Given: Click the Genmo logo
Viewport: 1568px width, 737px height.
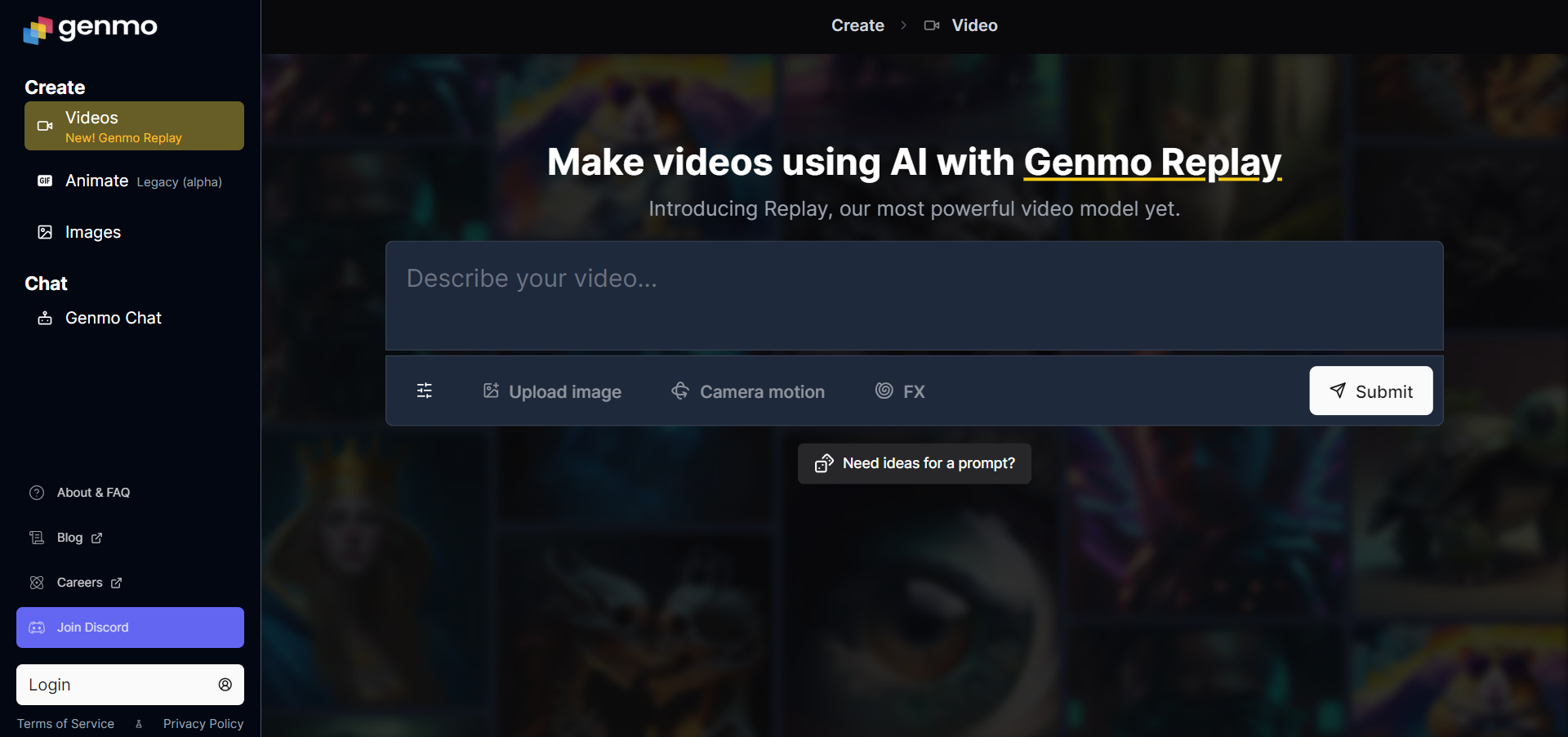Looking at the screenshot, I should coord(90,29).
